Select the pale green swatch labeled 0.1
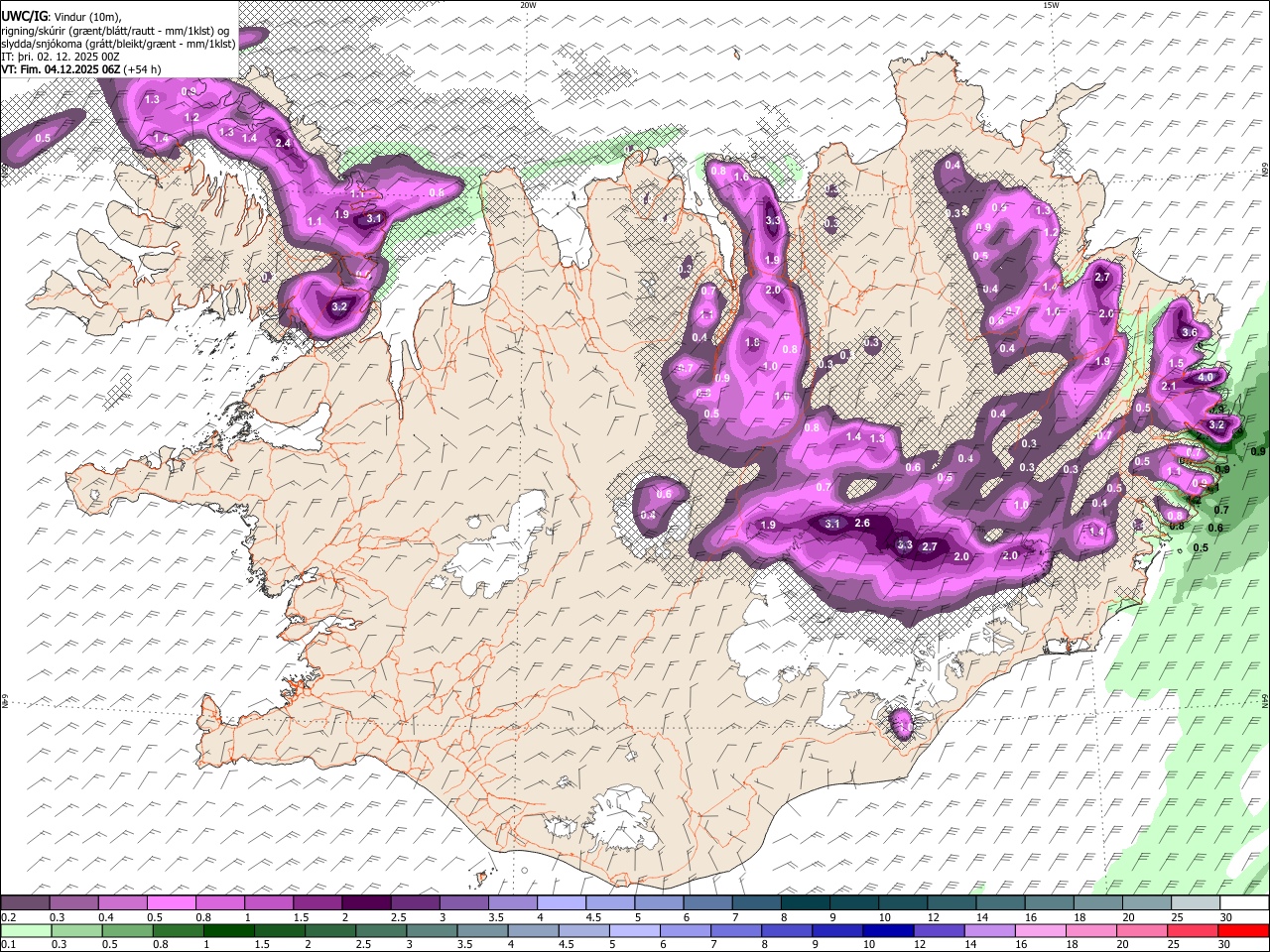 (x=27, y=930)
